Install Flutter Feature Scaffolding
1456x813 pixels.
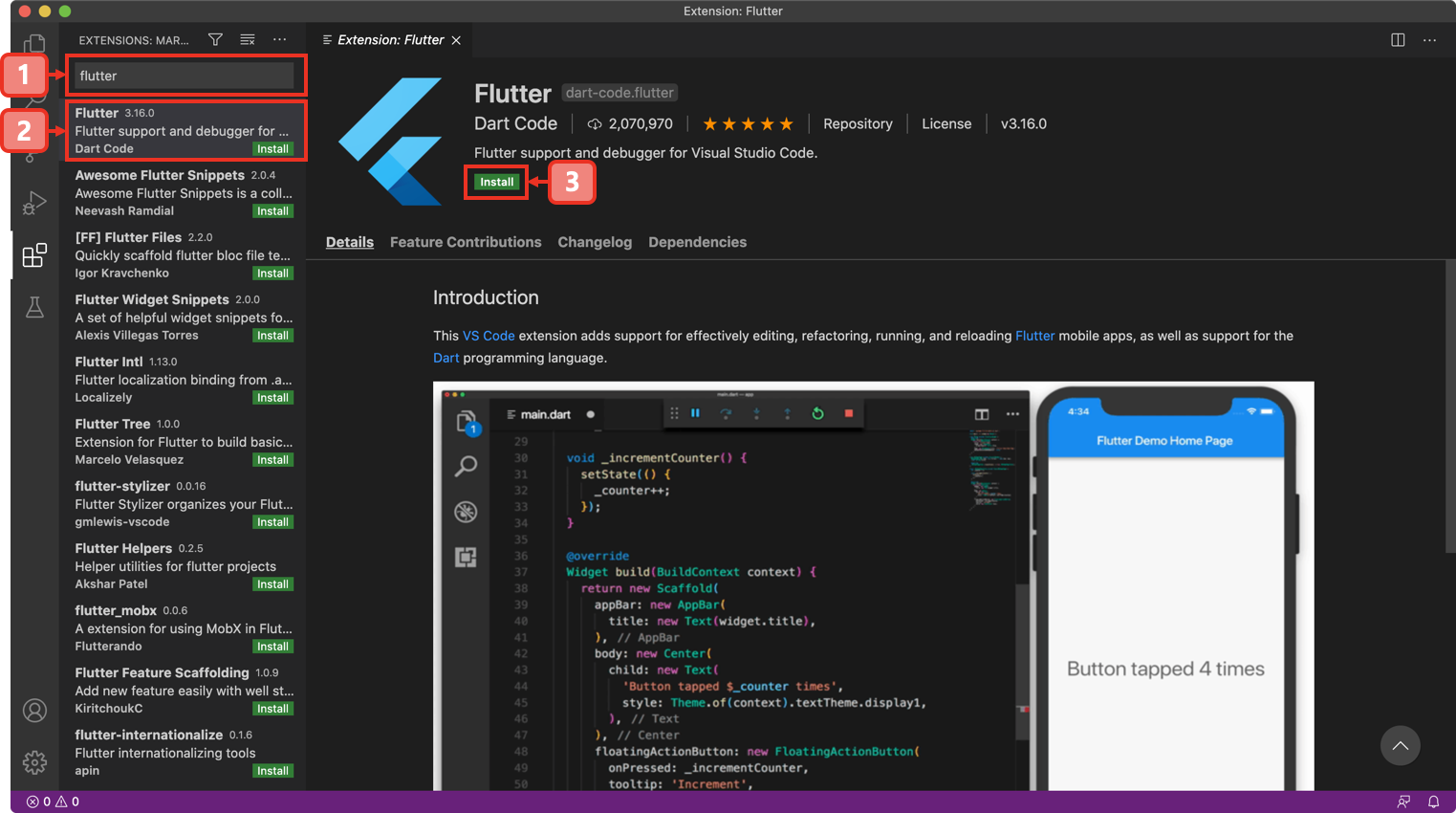coord(272,708)
